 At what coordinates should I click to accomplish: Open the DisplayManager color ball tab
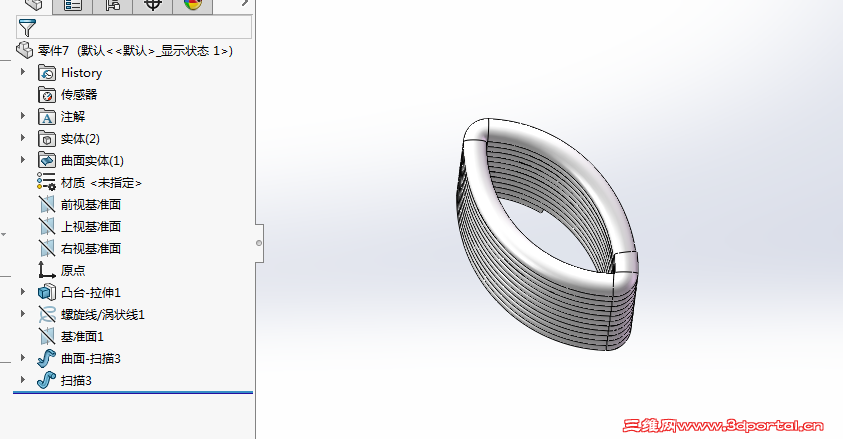(x=192, y=5)
